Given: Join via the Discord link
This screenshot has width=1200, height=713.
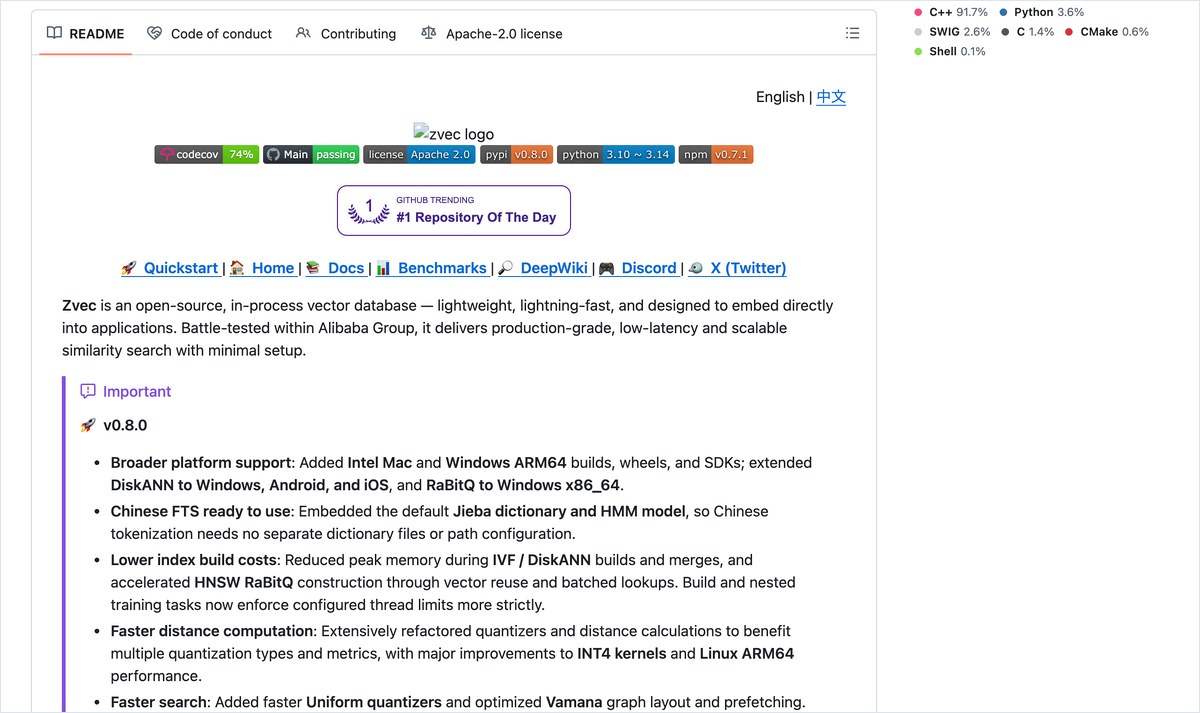Looking at the screenshot, I should (638, 268).
